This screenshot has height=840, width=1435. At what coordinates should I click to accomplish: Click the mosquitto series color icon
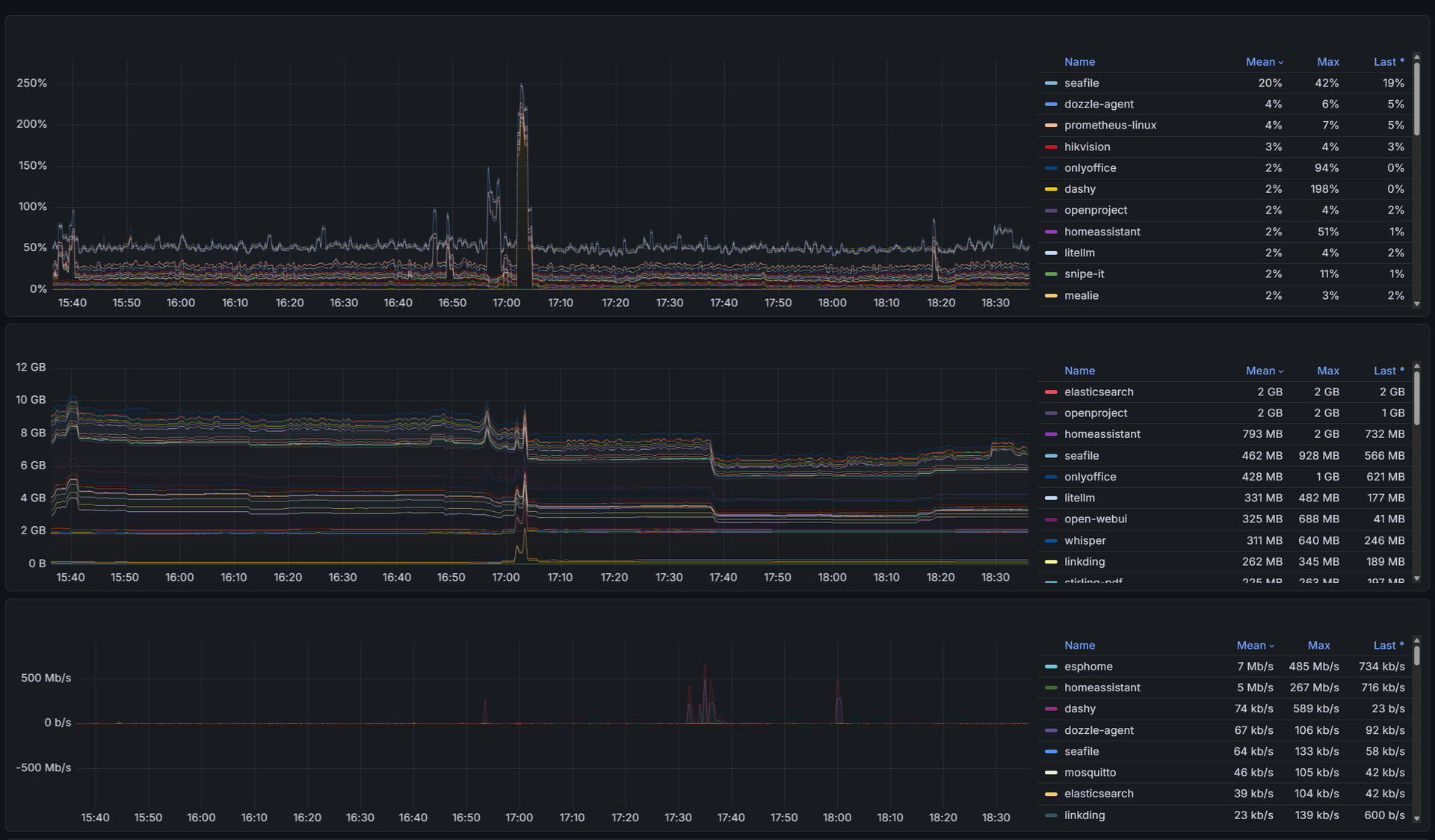pos(1051,773)
